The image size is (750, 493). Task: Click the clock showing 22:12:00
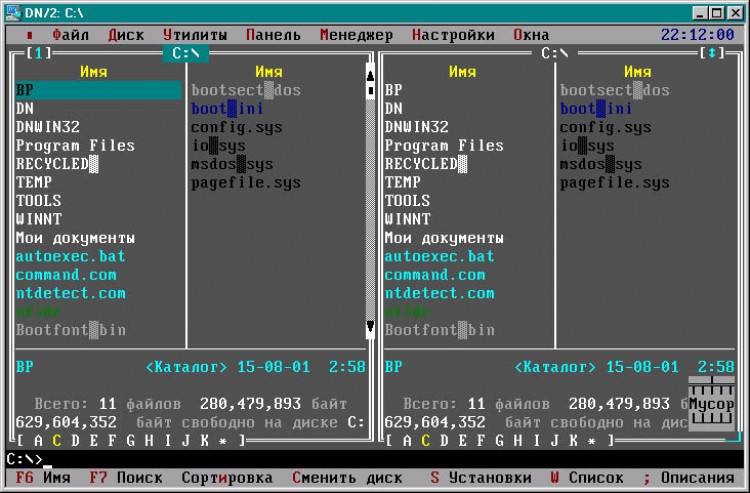click(697, 35)
